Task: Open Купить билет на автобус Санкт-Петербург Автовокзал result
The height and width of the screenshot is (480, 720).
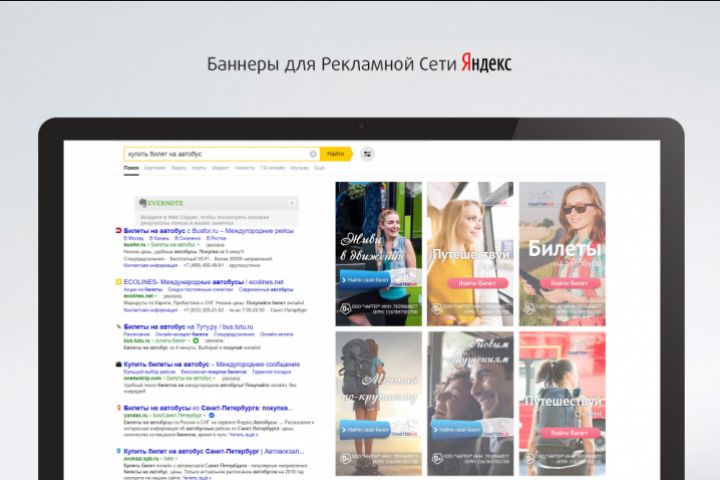Action: [214, 451]
